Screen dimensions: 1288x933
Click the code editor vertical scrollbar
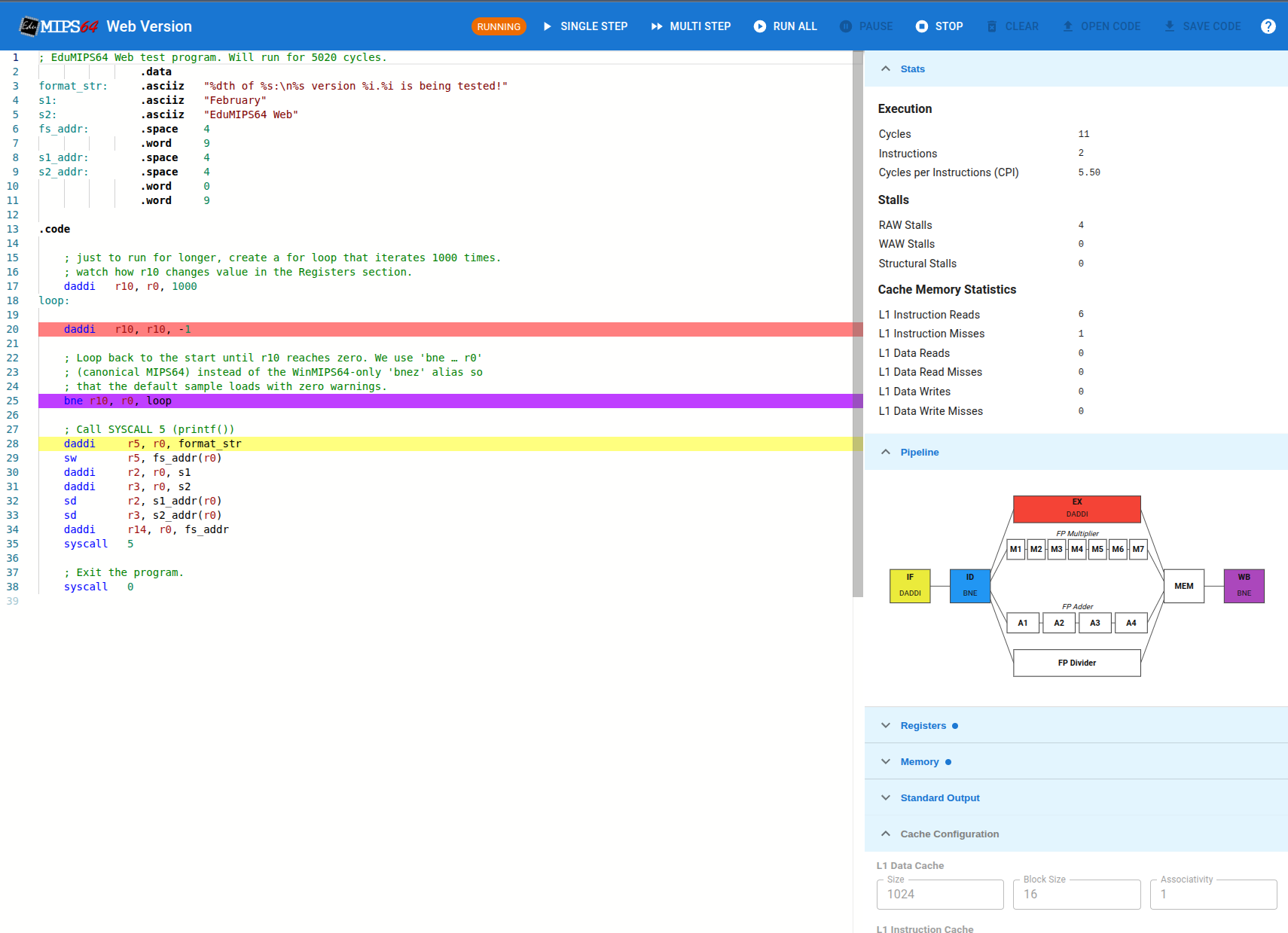[x=858, y=324]
